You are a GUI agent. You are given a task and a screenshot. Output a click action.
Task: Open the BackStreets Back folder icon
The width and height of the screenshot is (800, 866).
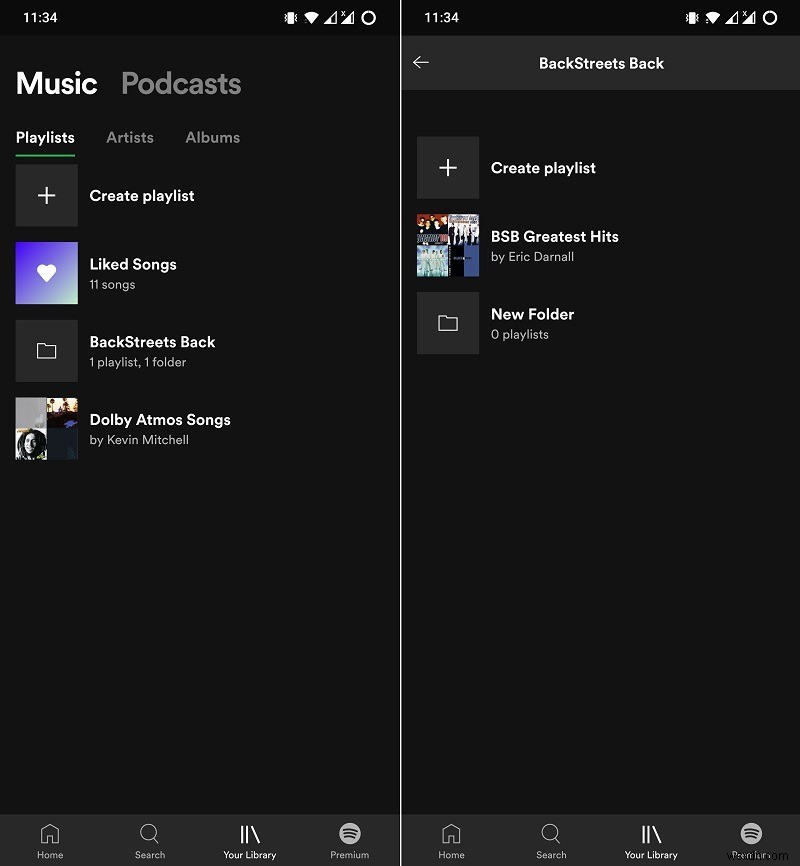[46, 351]
